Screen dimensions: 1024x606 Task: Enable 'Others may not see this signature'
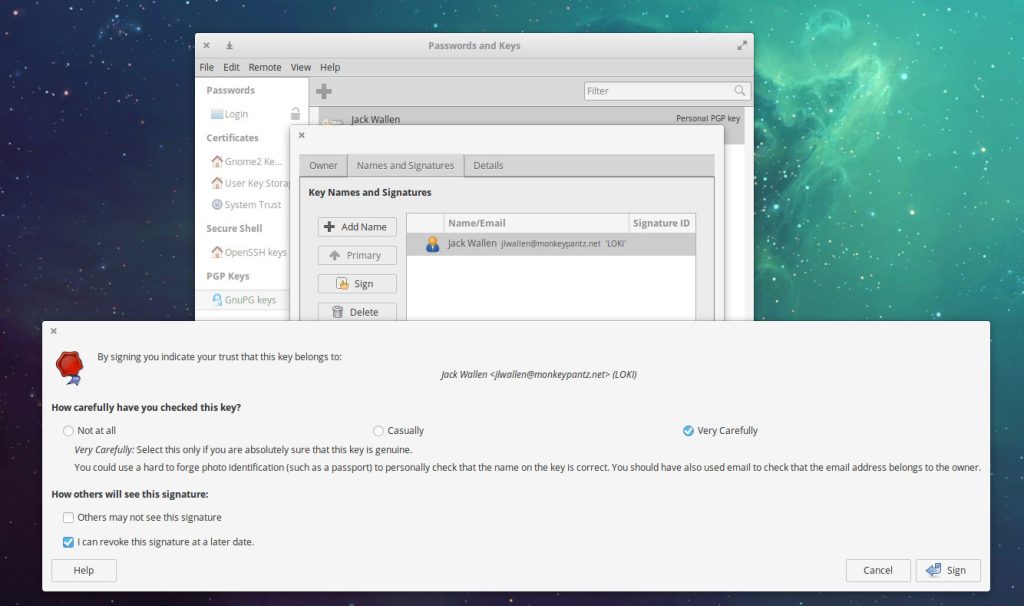pos(68,518)
